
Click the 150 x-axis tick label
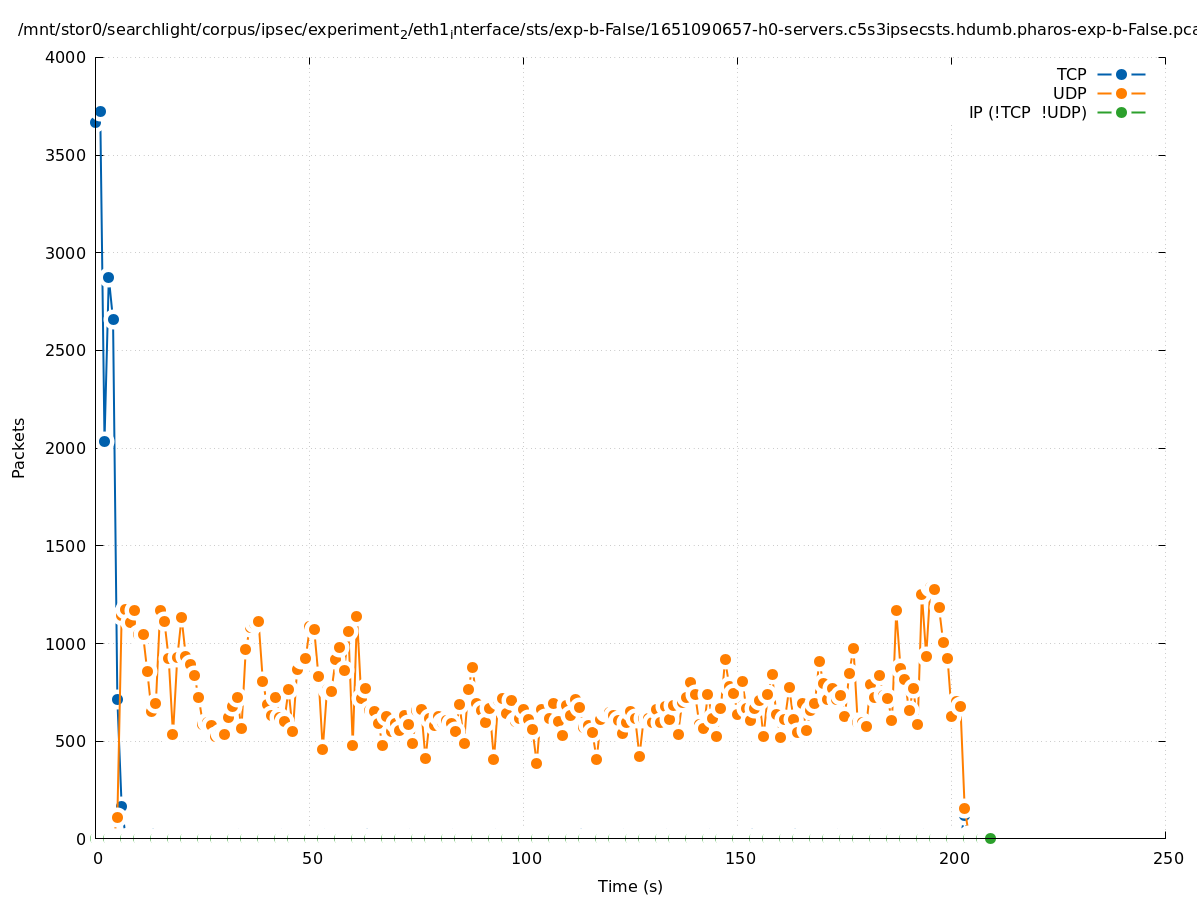pos(738,858)
